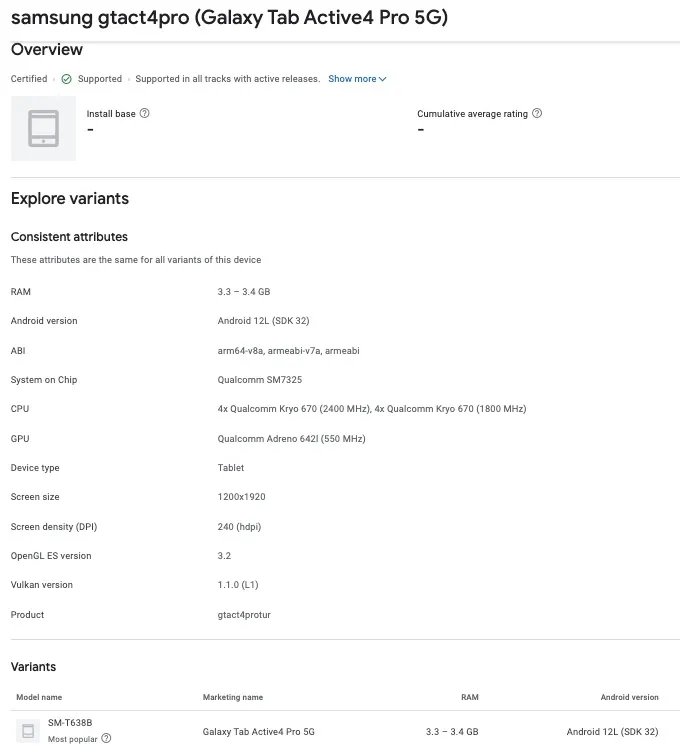
Task: Click the Android version column header
Action: point(630,697)
